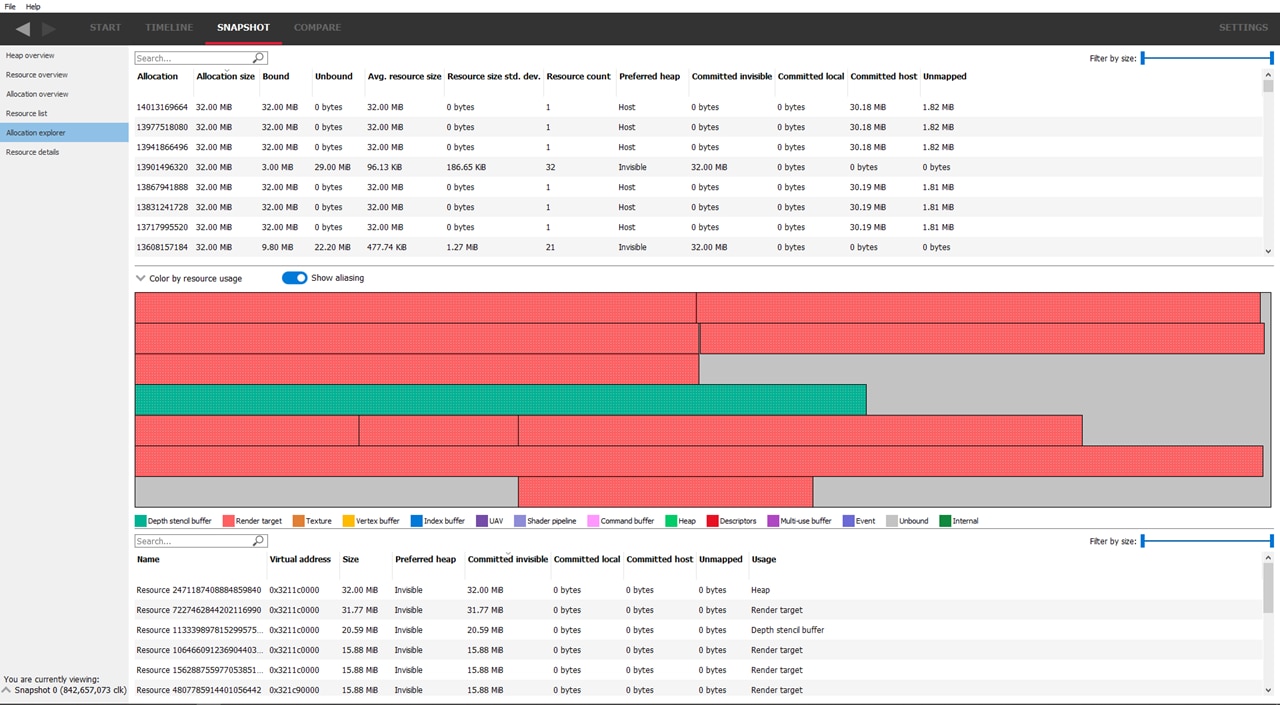The image size is (1280, 705).
Task: Click the snapshot chevron icon at bottom left
Action: [7, 690]
